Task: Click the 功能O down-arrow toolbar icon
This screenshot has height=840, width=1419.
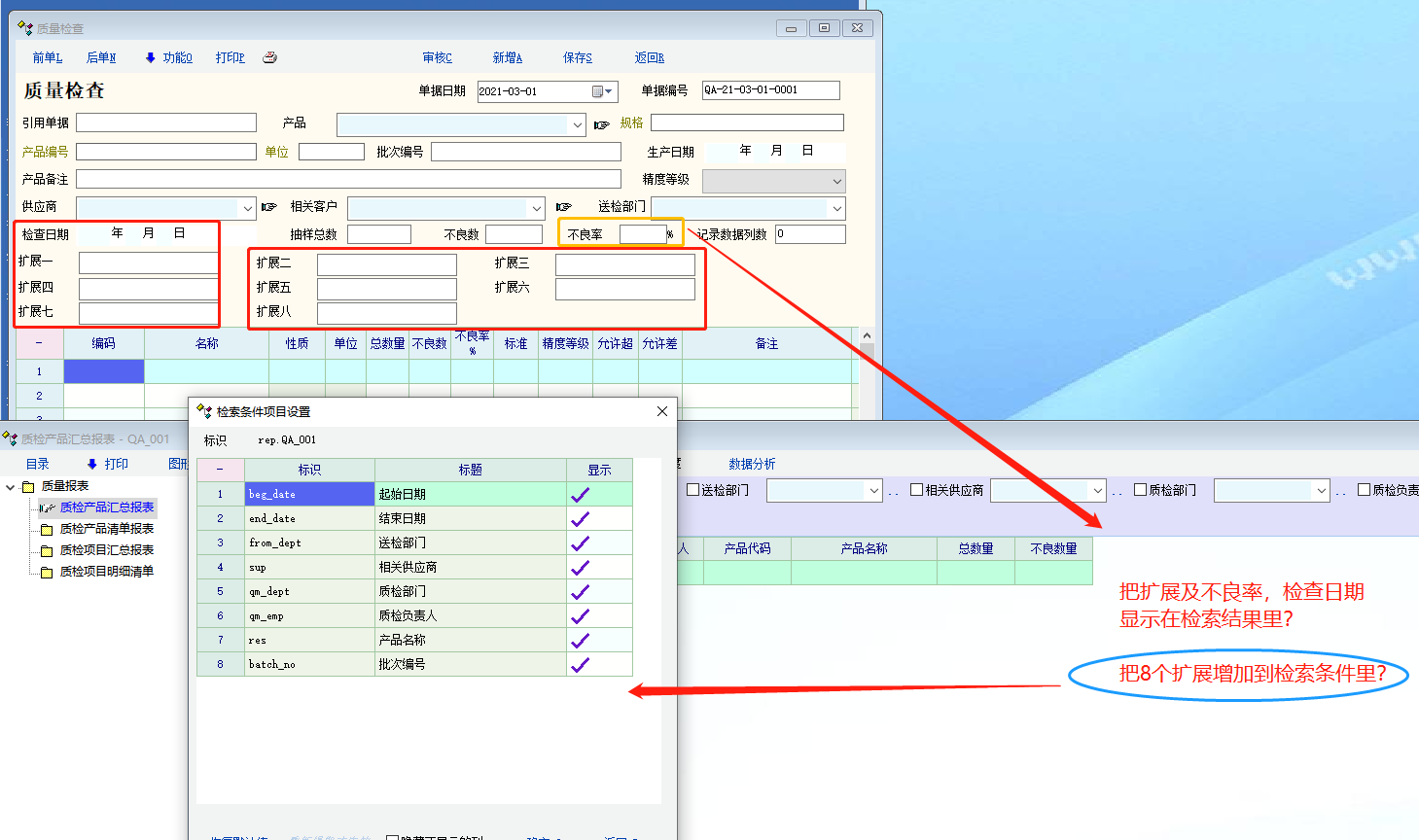Action: pos(151,58)
